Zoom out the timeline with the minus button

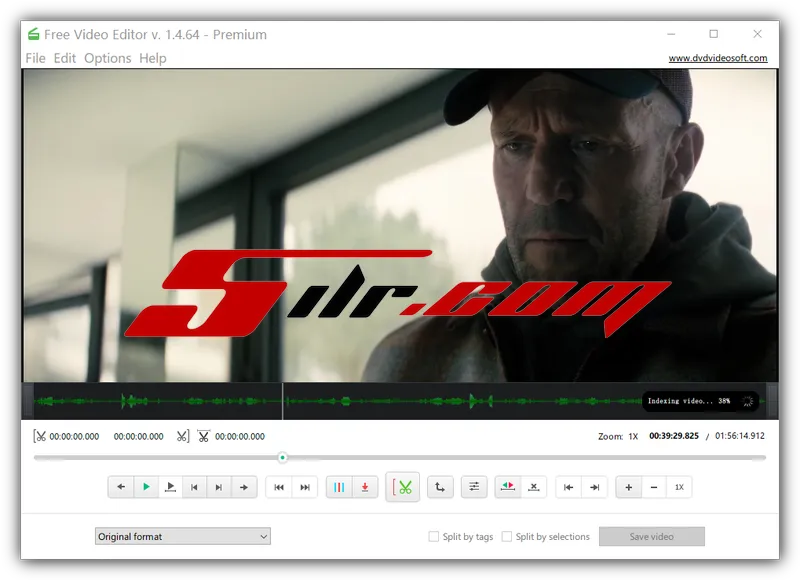click(x=654, y=487)
